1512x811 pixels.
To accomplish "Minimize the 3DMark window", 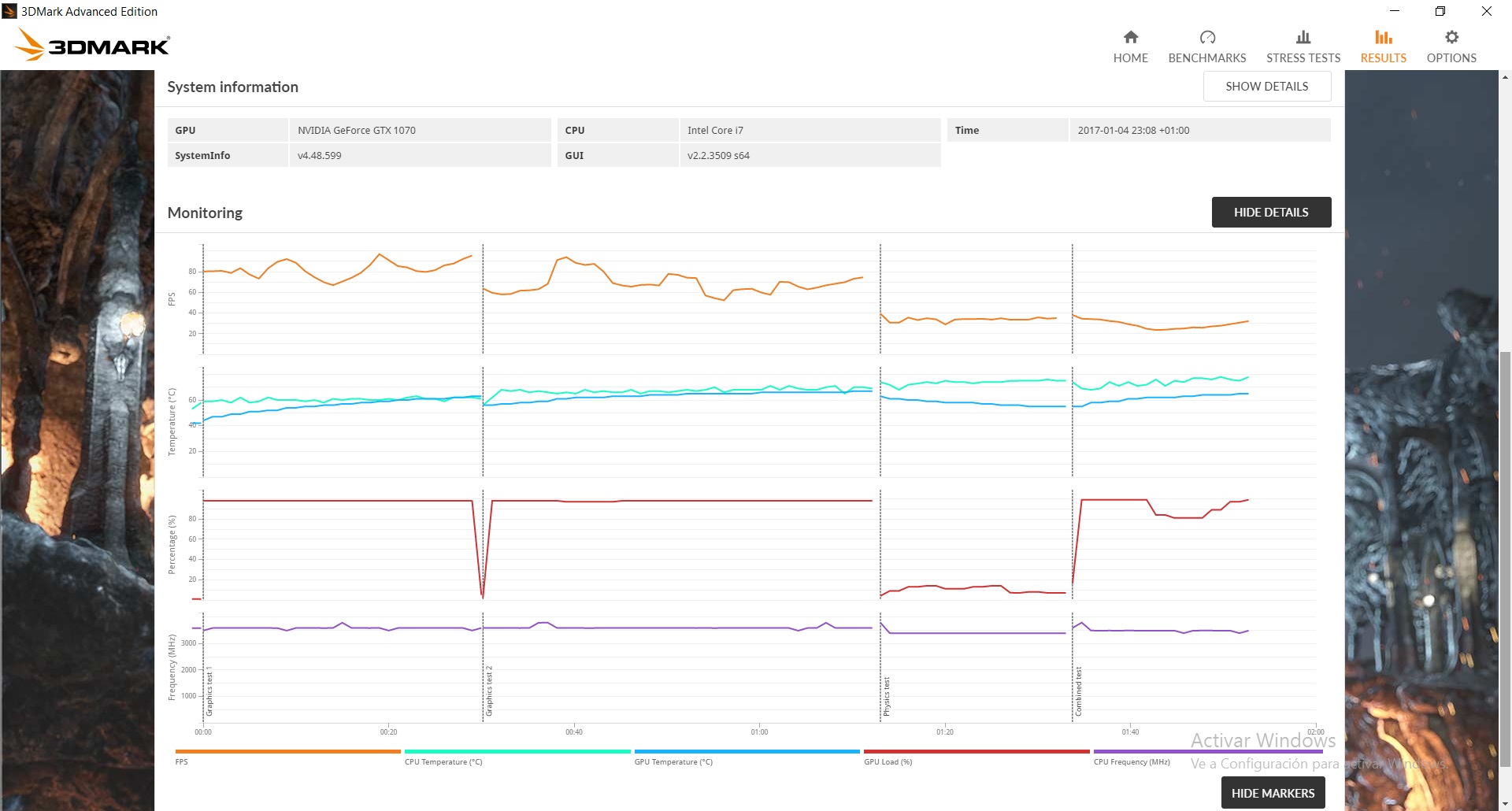I will (x=1395, y=11).
